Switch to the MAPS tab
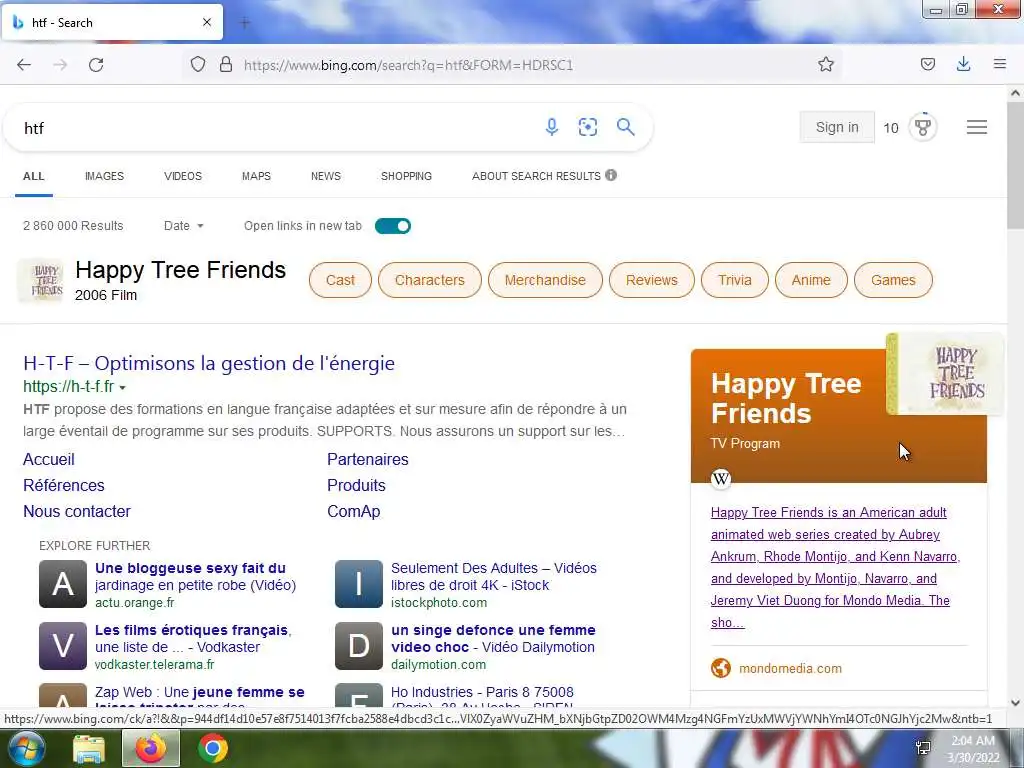The height and width of the screenshot is (768, 1024). (256, 176)
